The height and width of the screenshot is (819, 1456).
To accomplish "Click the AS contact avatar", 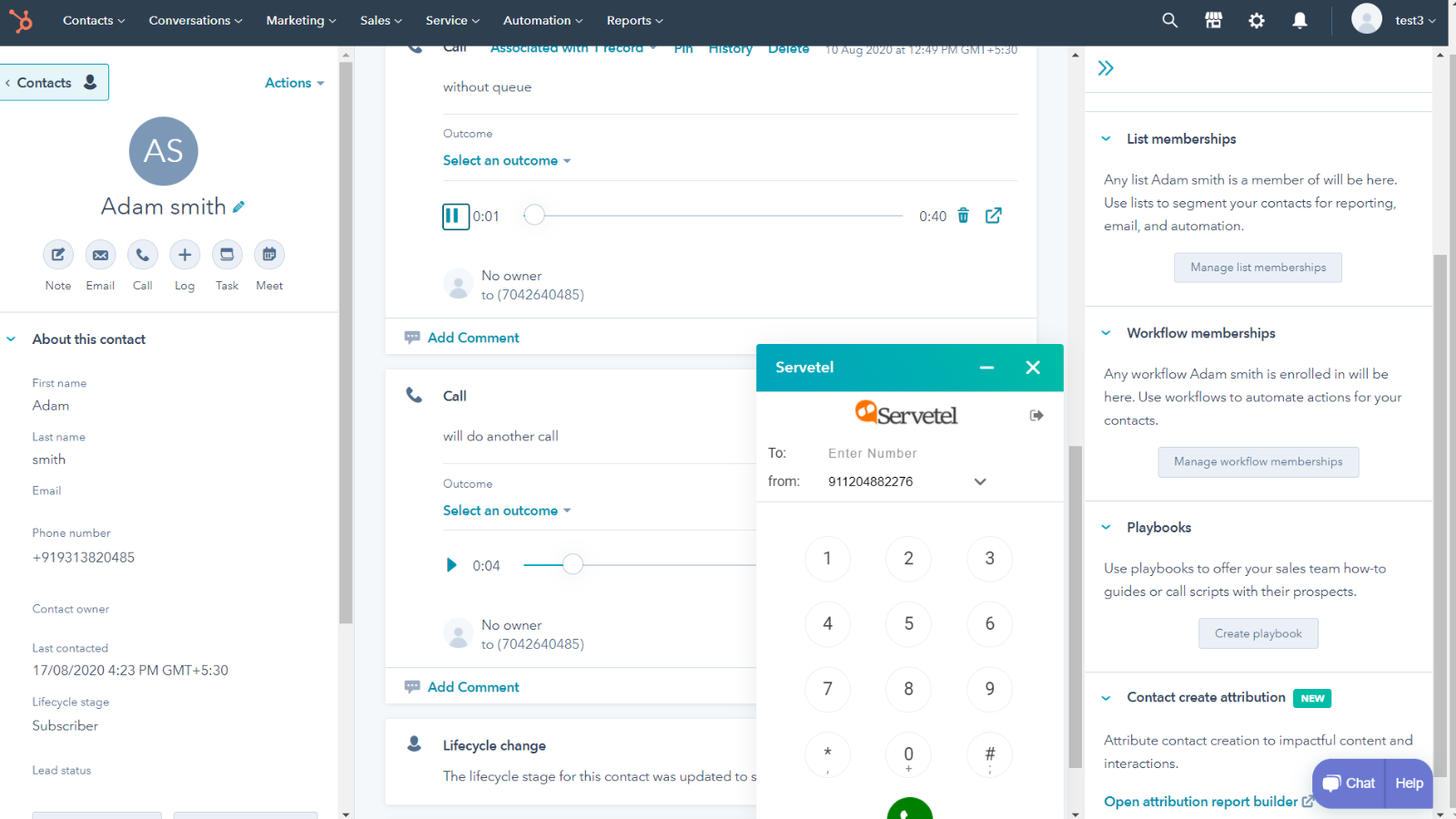I will pos(164,151).
